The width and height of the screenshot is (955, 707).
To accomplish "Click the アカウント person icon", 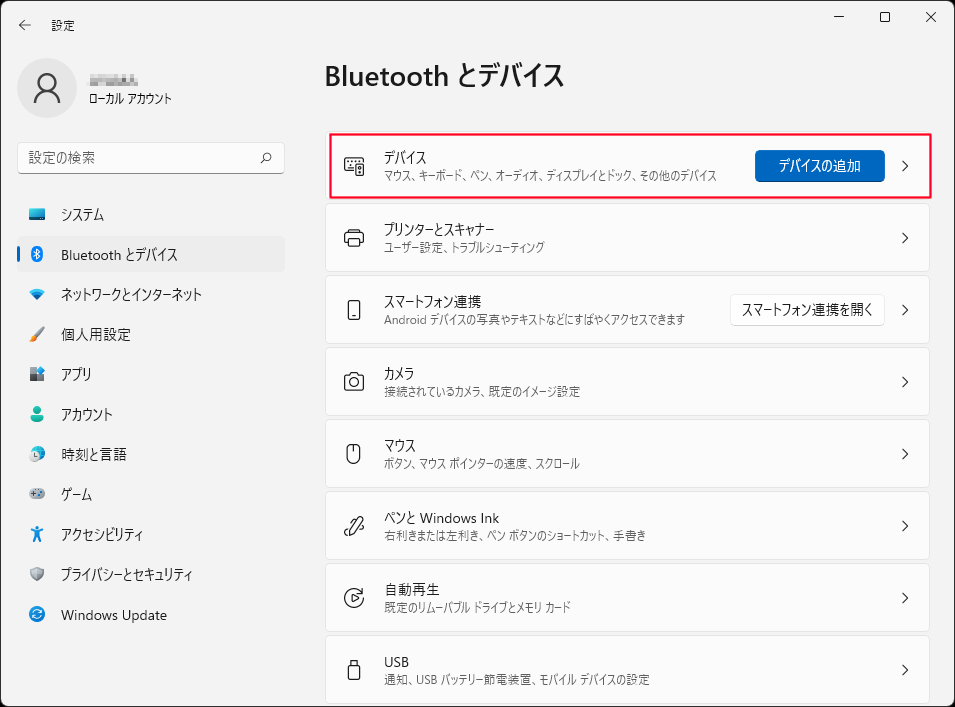I will pos(37,414).
